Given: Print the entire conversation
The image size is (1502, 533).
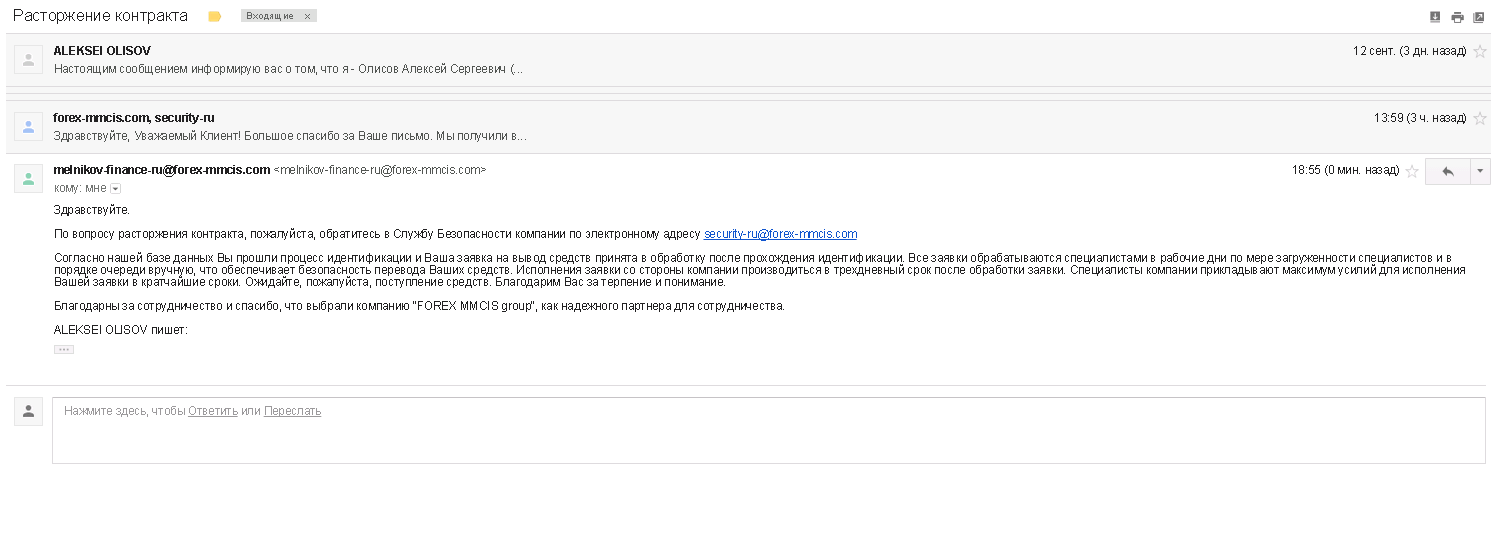Looking at the screenshot, I should pos(1457,17).
